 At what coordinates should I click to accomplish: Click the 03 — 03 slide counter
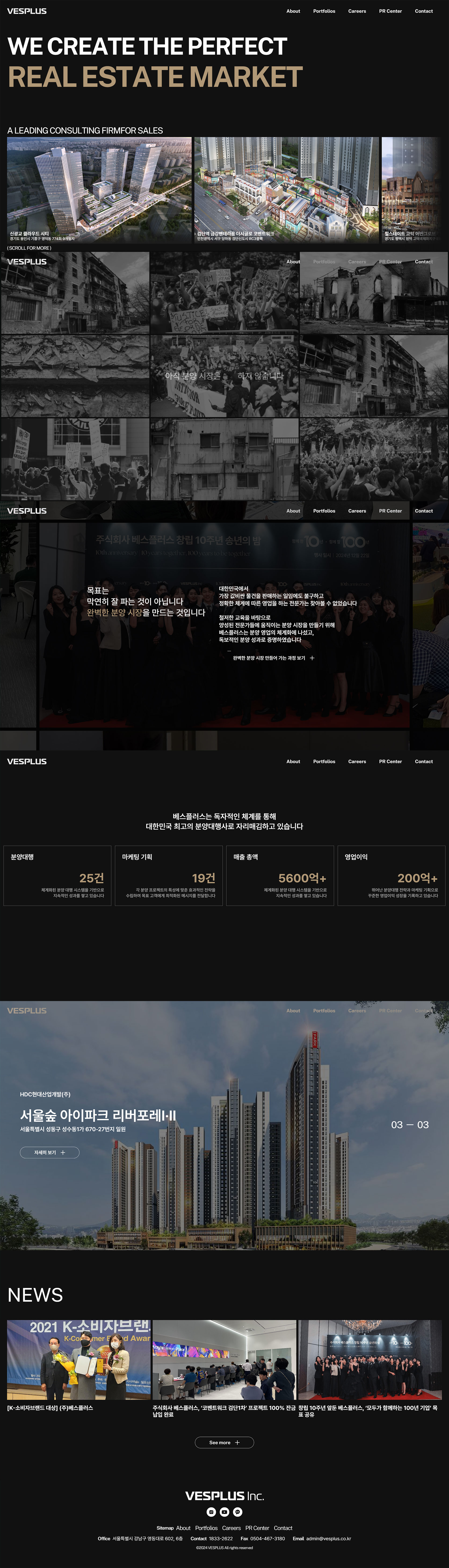click(409, 1125)
